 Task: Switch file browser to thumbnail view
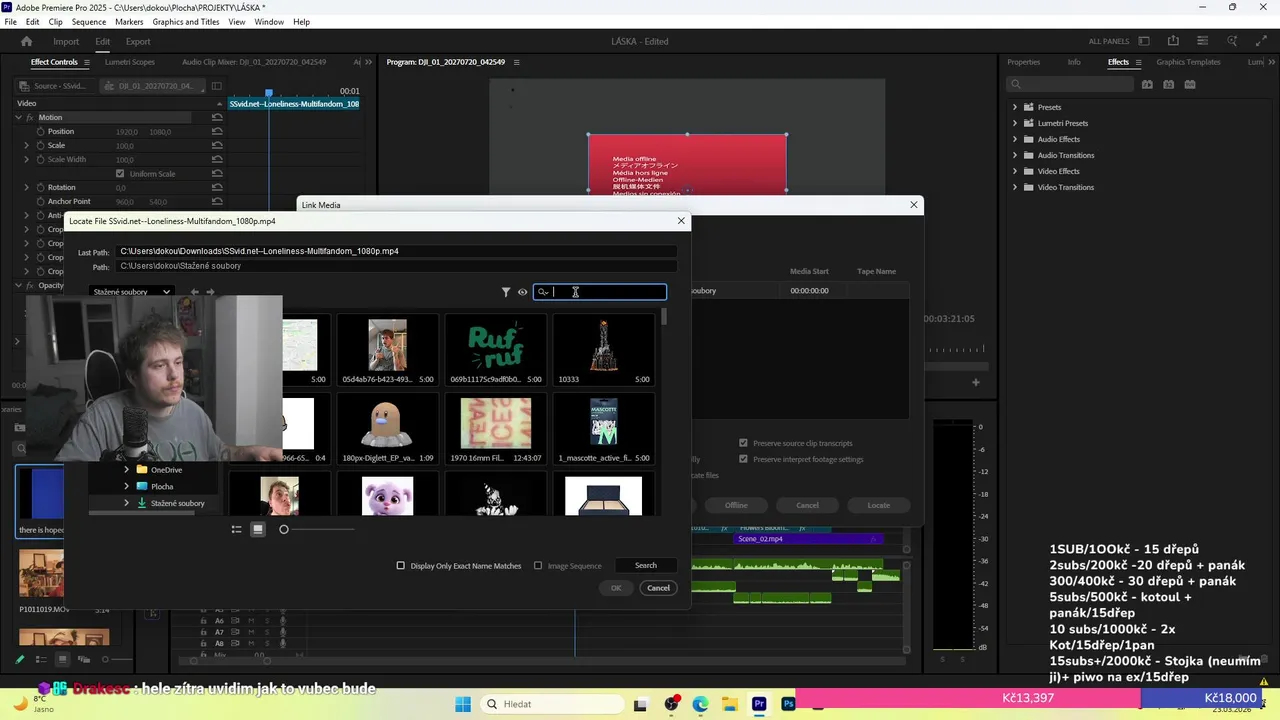point(258,529)
